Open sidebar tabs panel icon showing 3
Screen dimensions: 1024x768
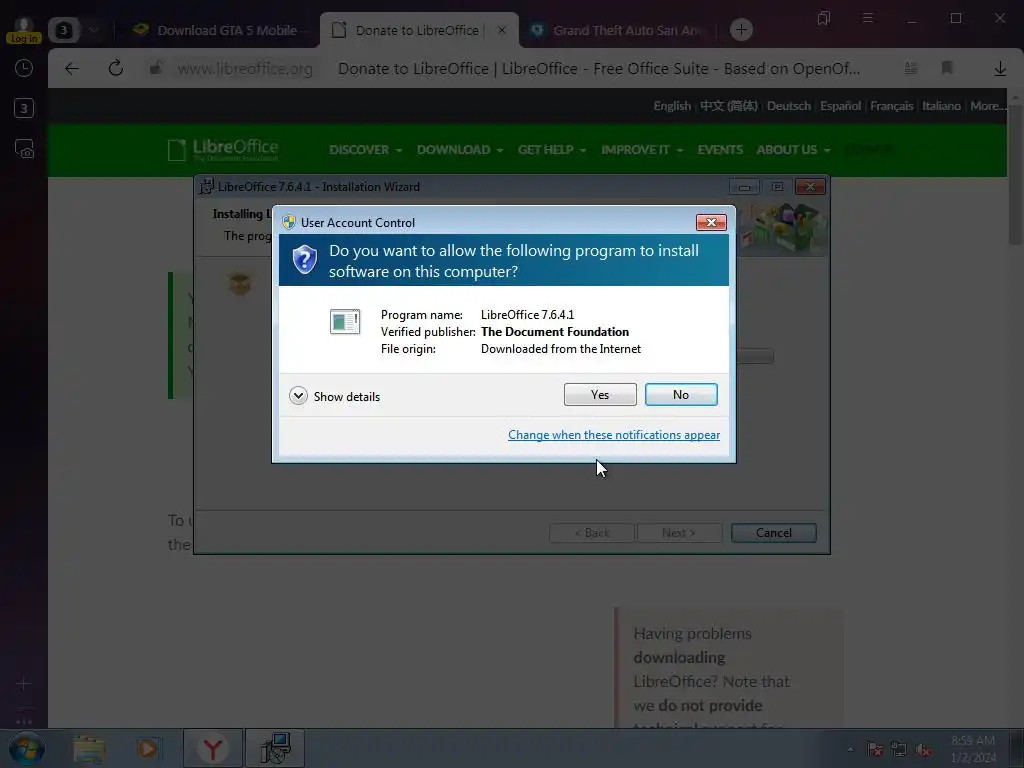(x=24, y=108)
